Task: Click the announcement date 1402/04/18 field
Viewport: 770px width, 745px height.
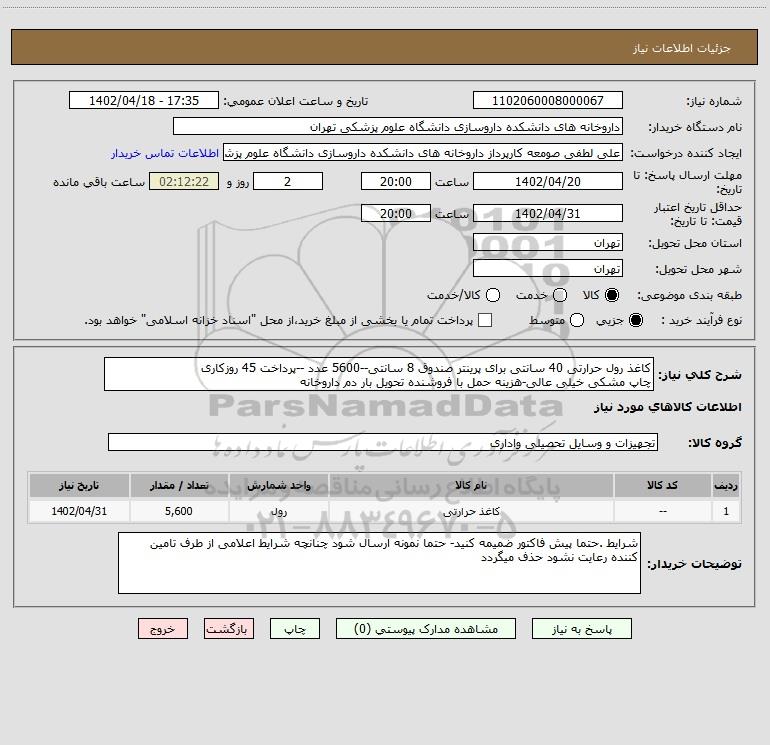Action: pyautogui.click(x=144, y=101)
